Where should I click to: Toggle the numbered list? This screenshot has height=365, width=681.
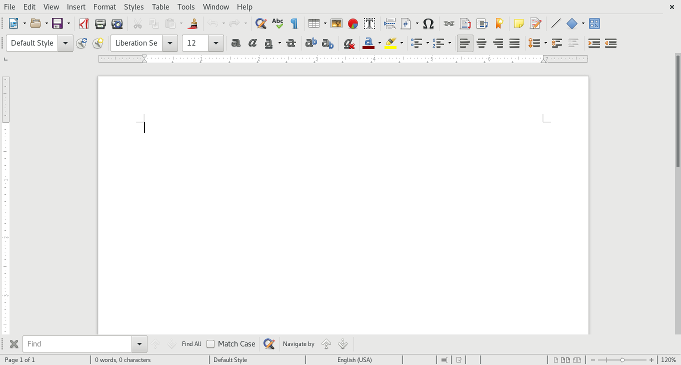(439, 43)
